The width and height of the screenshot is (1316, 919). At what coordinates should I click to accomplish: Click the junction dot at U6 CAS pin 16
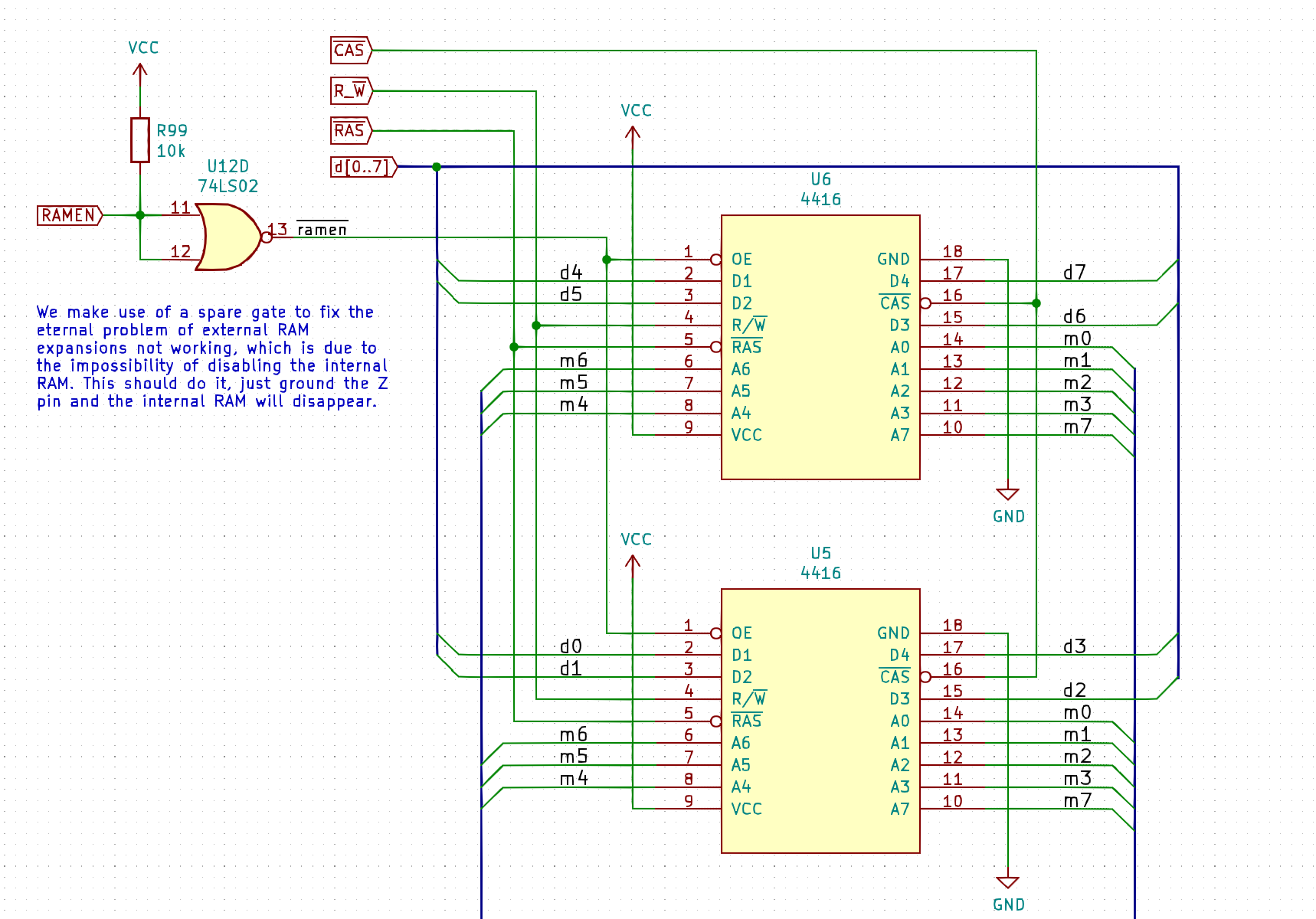pos(1036,303)
